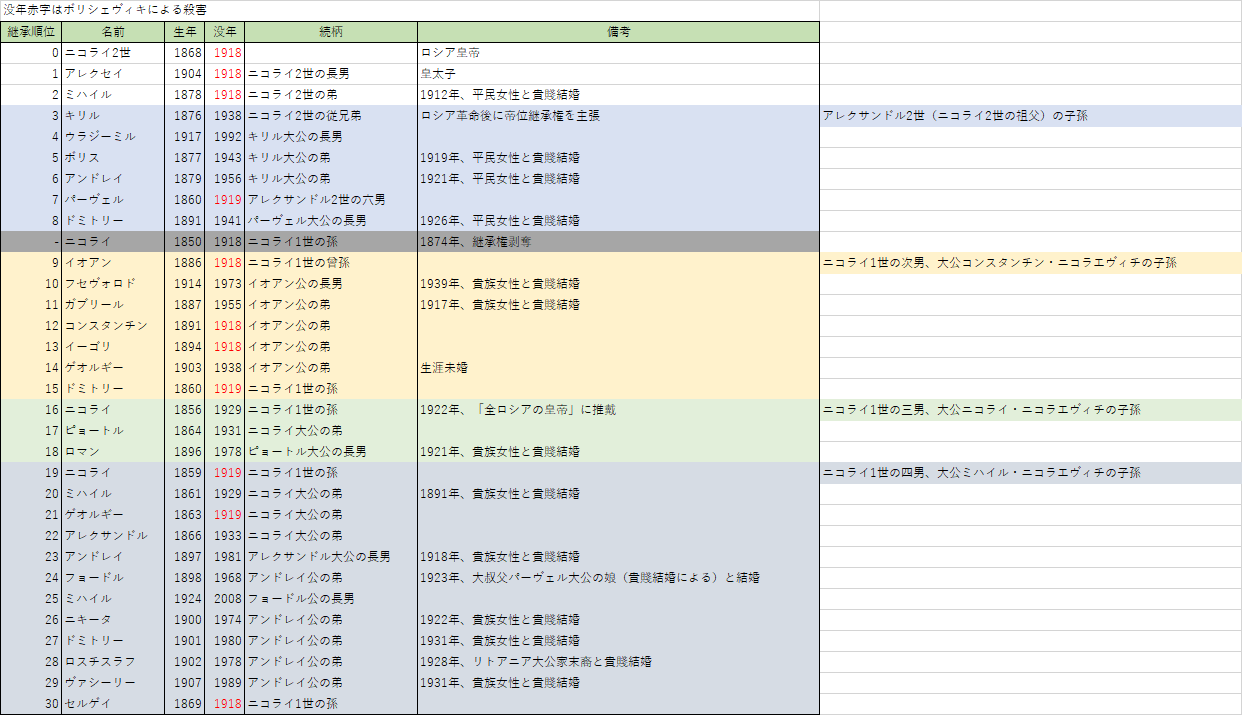Select the title cell 没年赤字はボリシェヴィキによる殺害
Screen dimensions: 1242x715
coord(410,10)
